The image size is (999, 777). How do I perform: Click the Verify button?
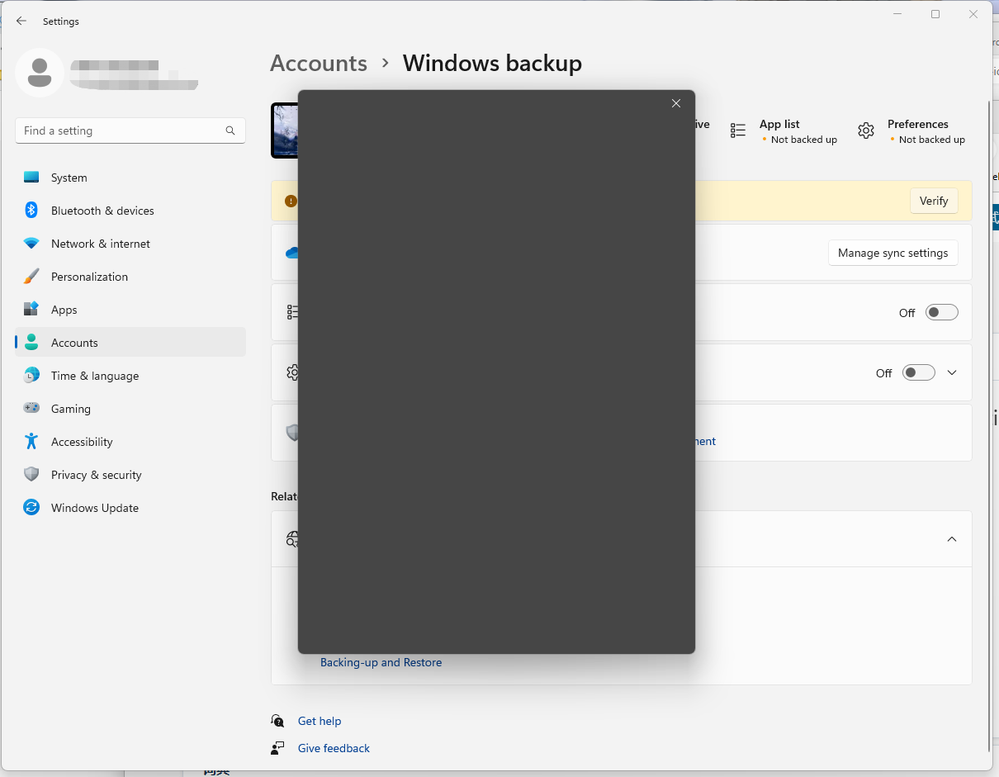coord(933,201)
